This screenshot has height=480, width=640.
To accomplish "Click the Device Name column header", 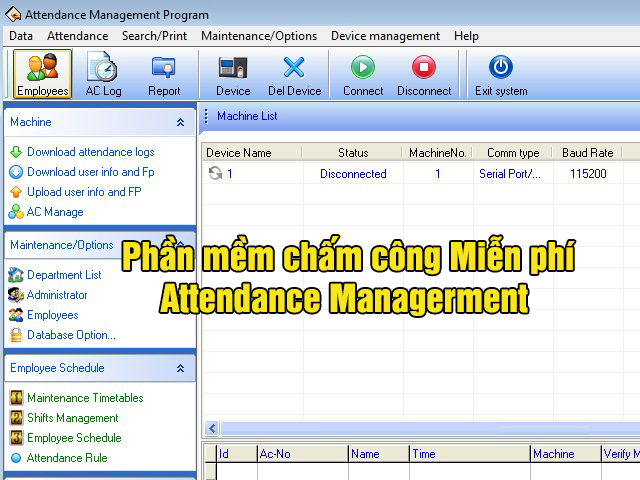I will click(x=252, y=153).
